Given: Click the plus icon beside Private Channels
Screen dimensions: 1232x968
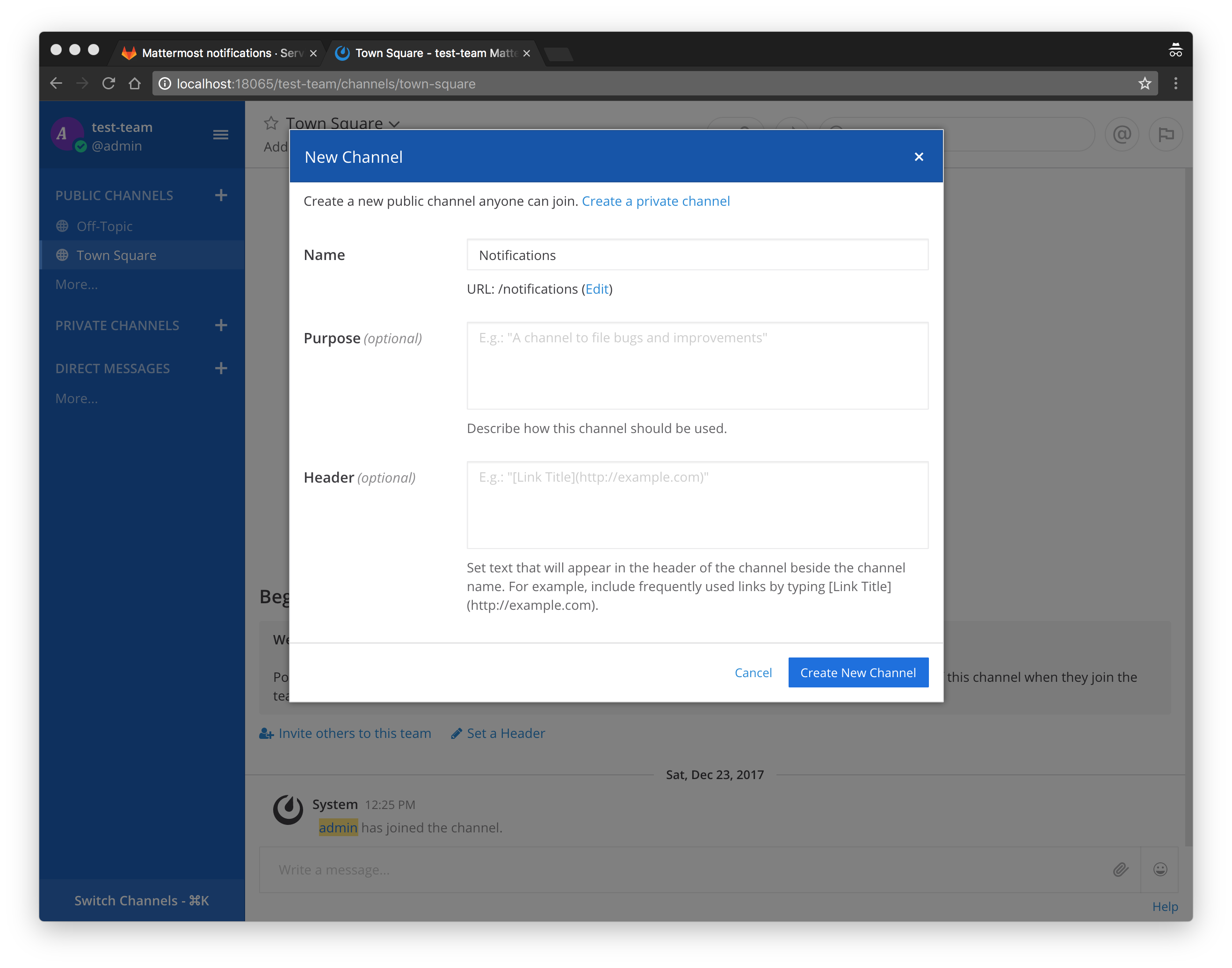Looking at the screenshot, I should [221, 325].
